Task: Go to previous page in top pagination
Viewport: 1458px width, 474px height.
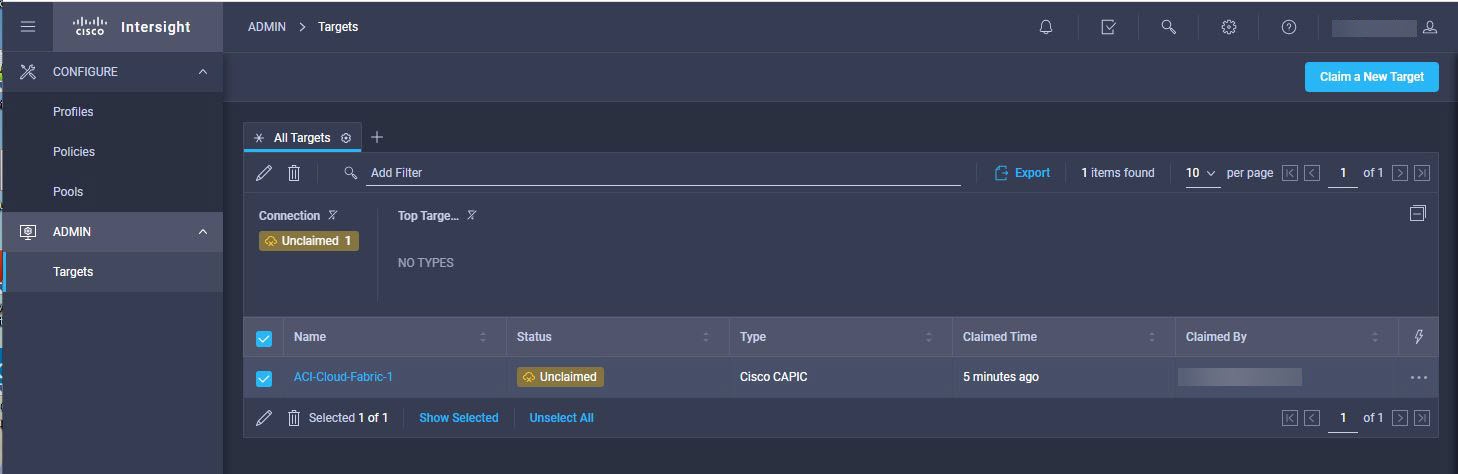Action: tap(1312, 173)
